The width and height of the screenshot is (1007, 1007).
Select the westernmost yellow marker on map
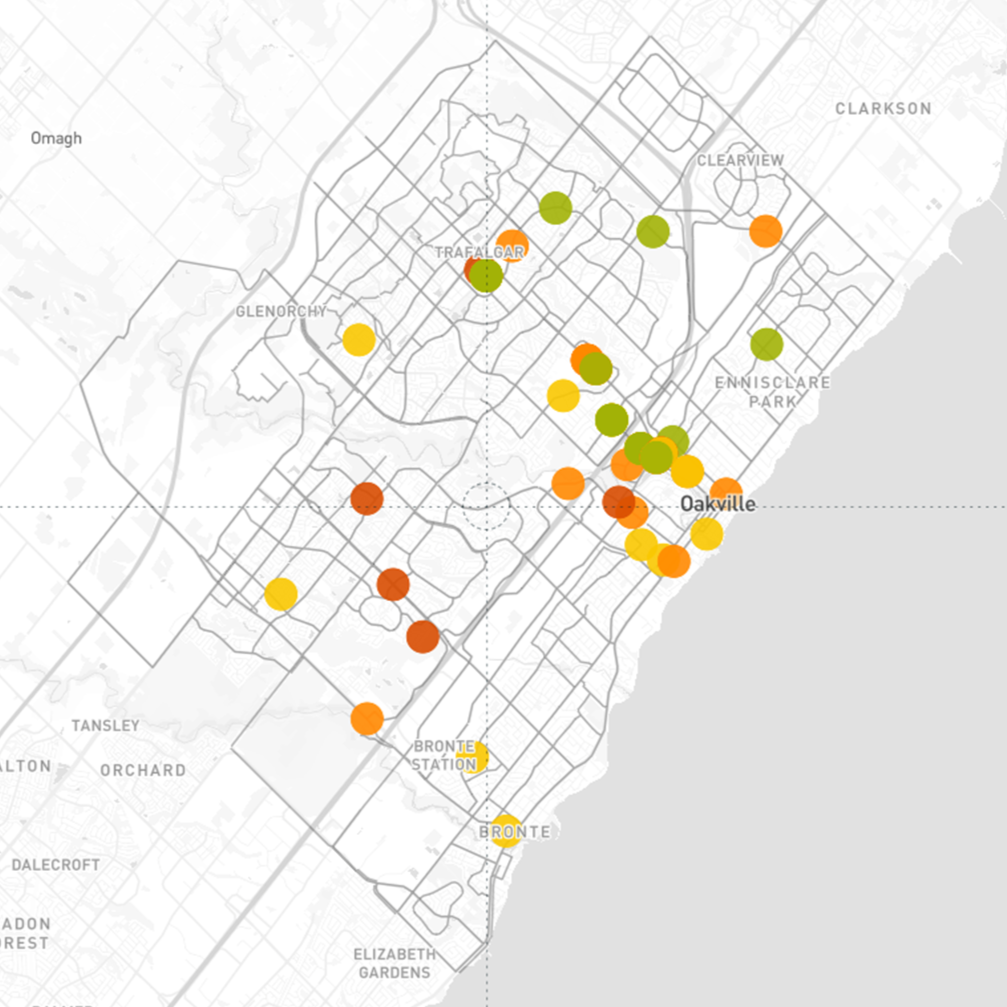[x=281, y=594]
